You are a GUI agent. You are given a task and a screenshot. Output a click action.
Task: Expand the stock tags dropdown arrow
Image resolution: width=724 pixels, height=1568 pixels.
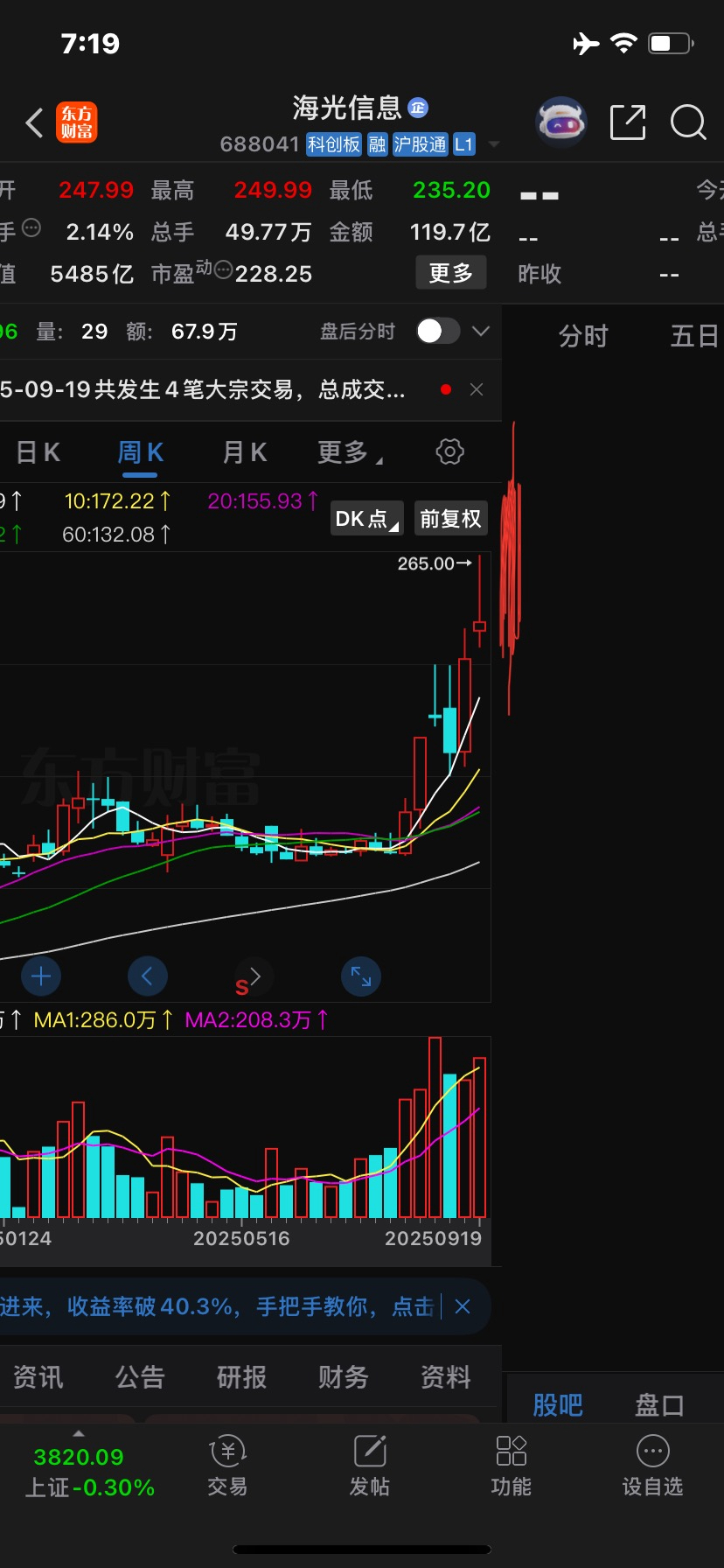[494, 144]
